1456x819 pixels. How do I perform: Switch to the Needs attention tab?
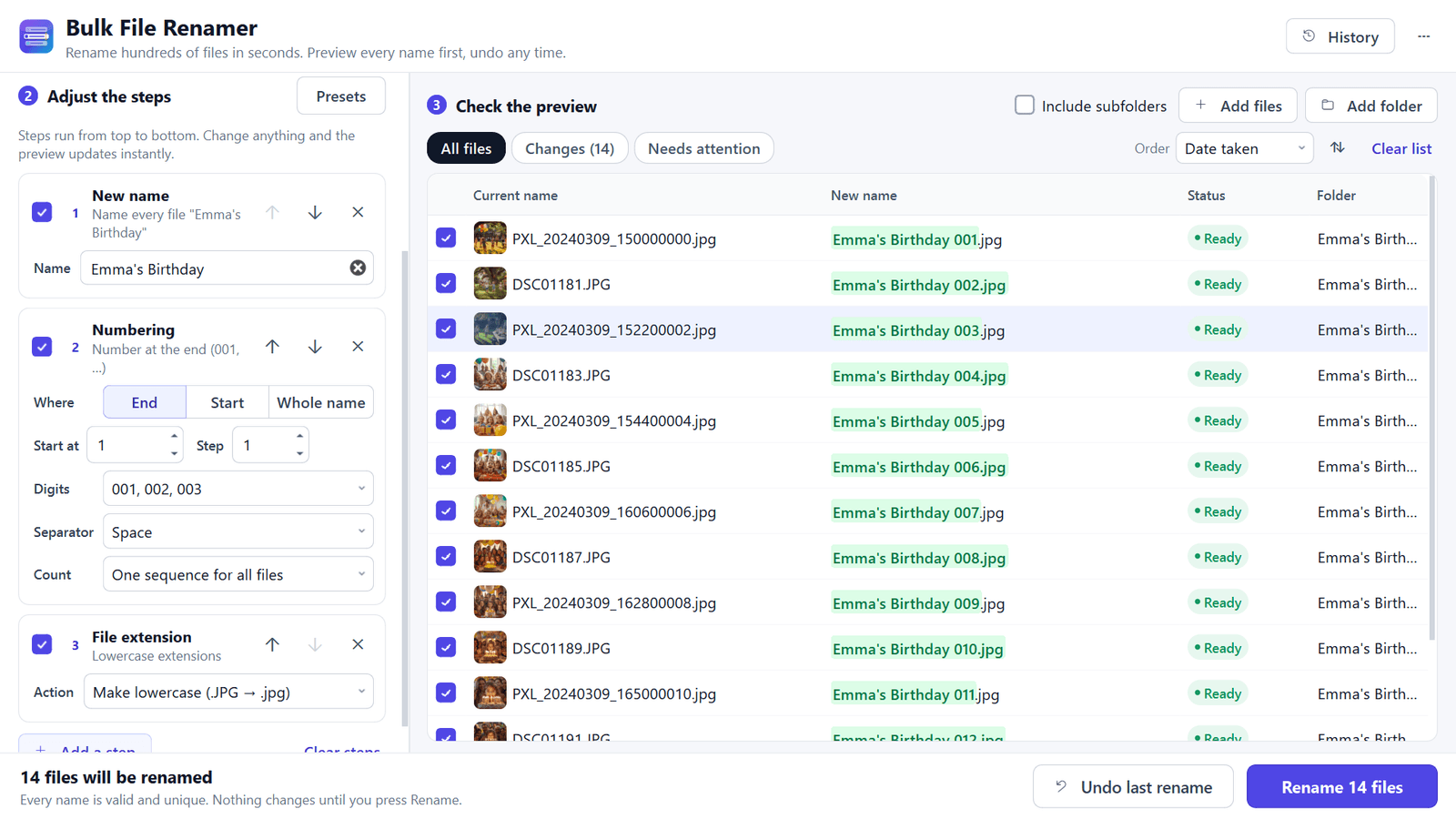[x=703, y=148]
